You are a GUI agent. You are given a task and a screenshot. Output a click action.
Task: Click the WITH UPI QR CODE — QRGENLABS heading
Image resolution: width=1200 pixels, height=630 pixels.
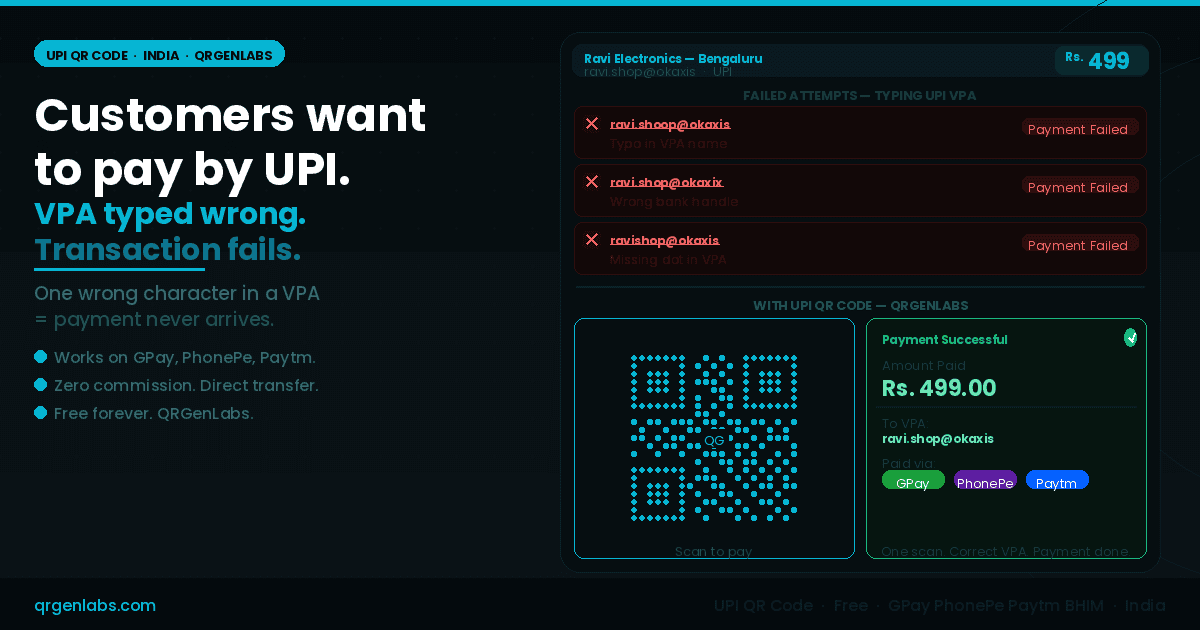coord(860,306)
